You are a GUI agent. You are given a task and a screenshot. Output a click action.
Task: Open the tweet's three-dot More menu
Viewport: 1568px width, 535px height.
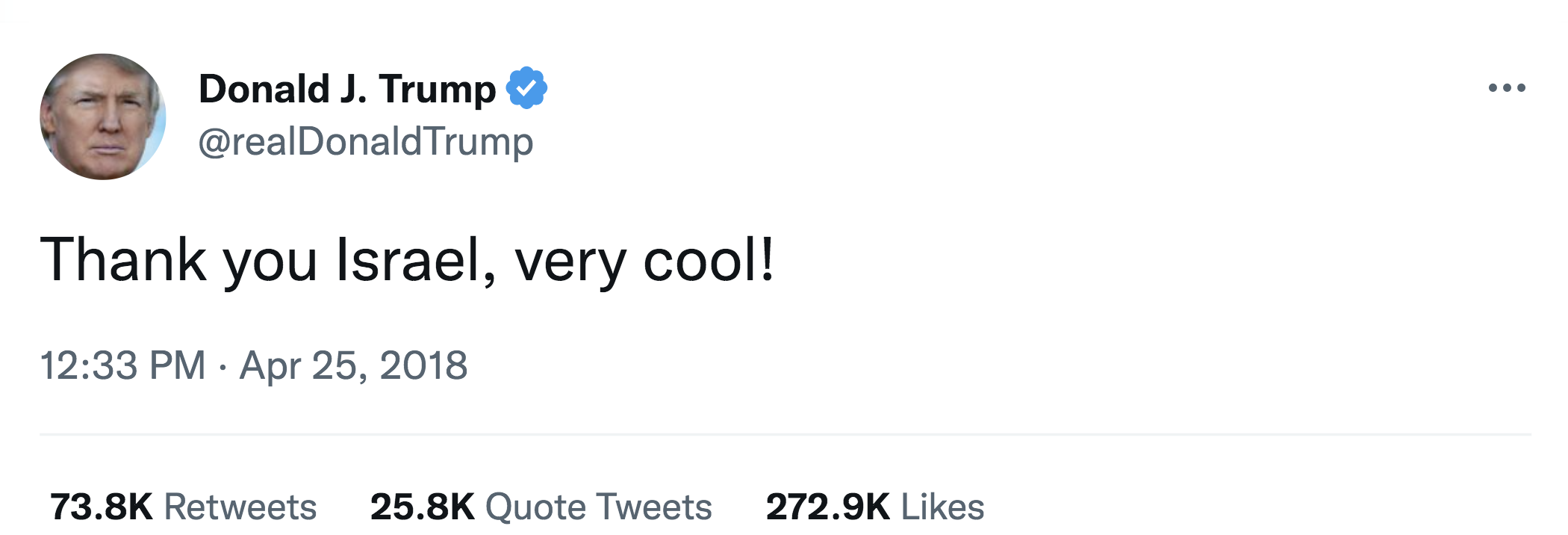(x=1506, y=88)
